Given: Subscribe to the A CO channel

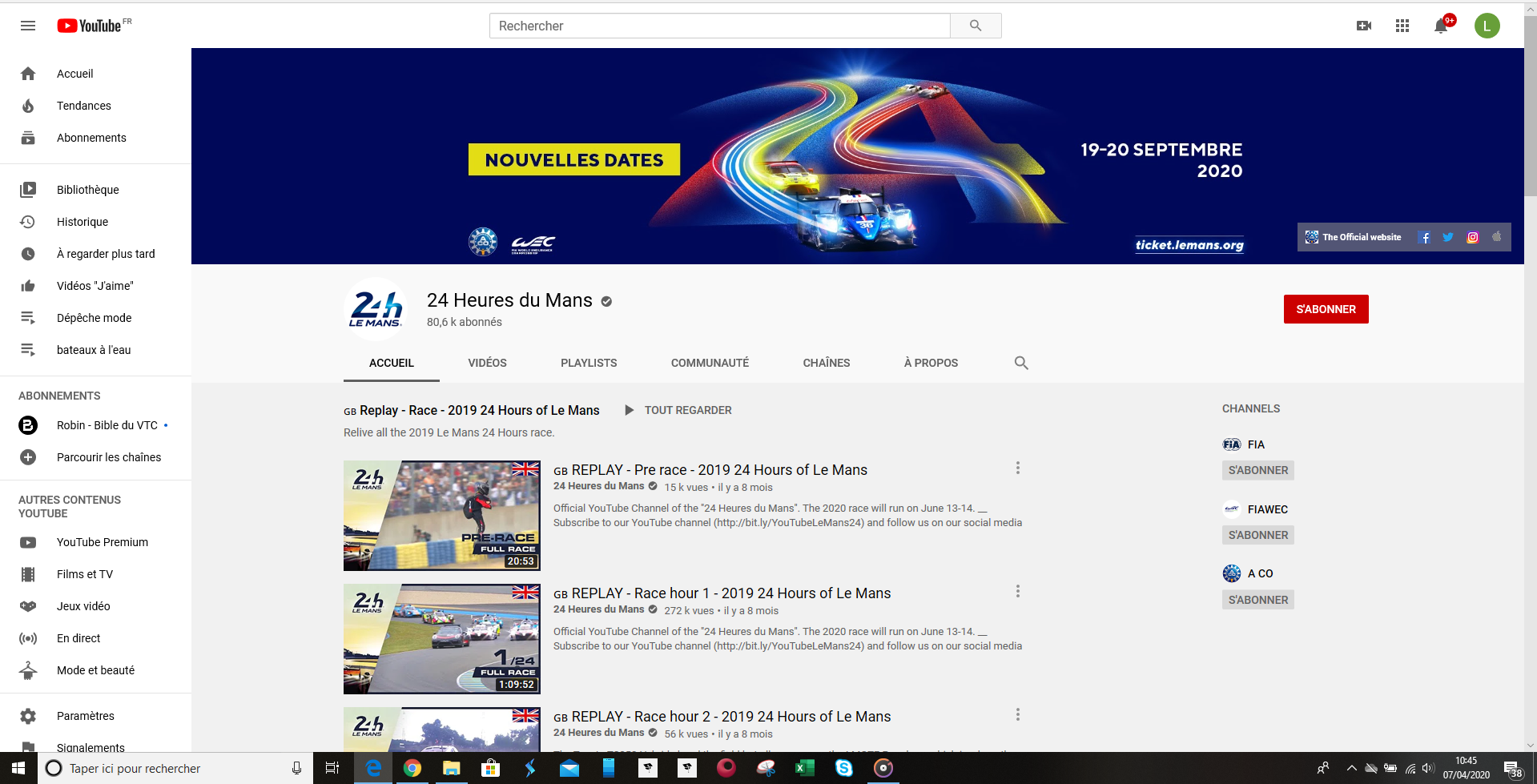Looking at the screenshot, I should point(1258,600).
